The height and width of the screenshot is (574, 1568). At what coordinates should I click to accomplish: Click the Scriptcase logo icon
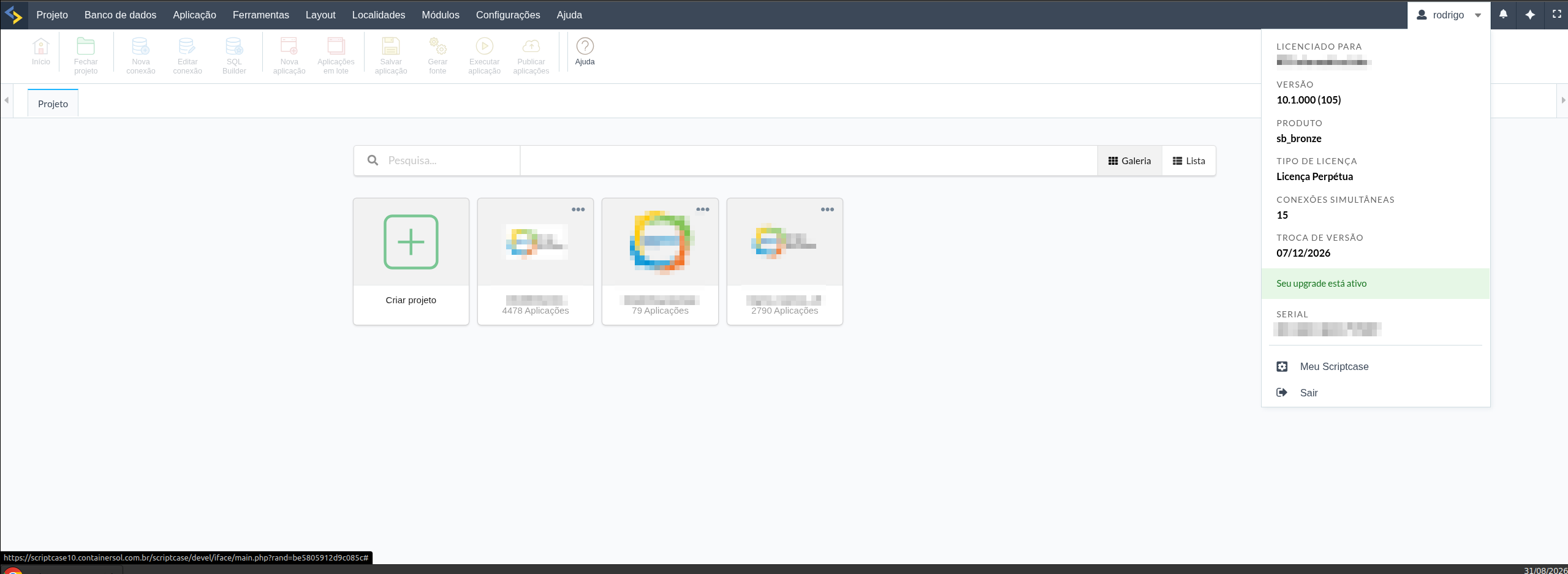pos(13,15)
